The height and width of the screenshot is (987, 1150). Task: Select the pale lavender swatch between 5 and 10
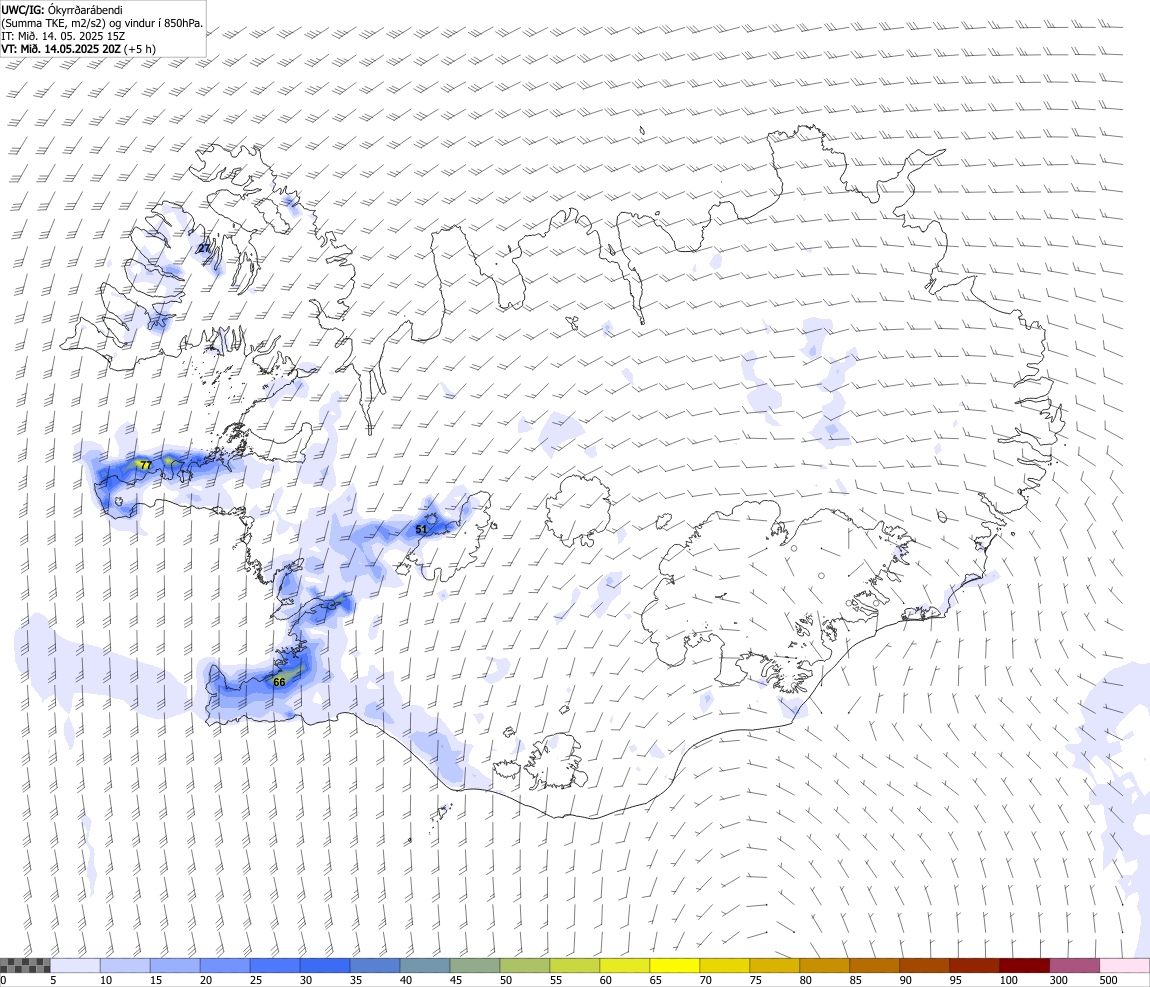[x=75, y=966]
